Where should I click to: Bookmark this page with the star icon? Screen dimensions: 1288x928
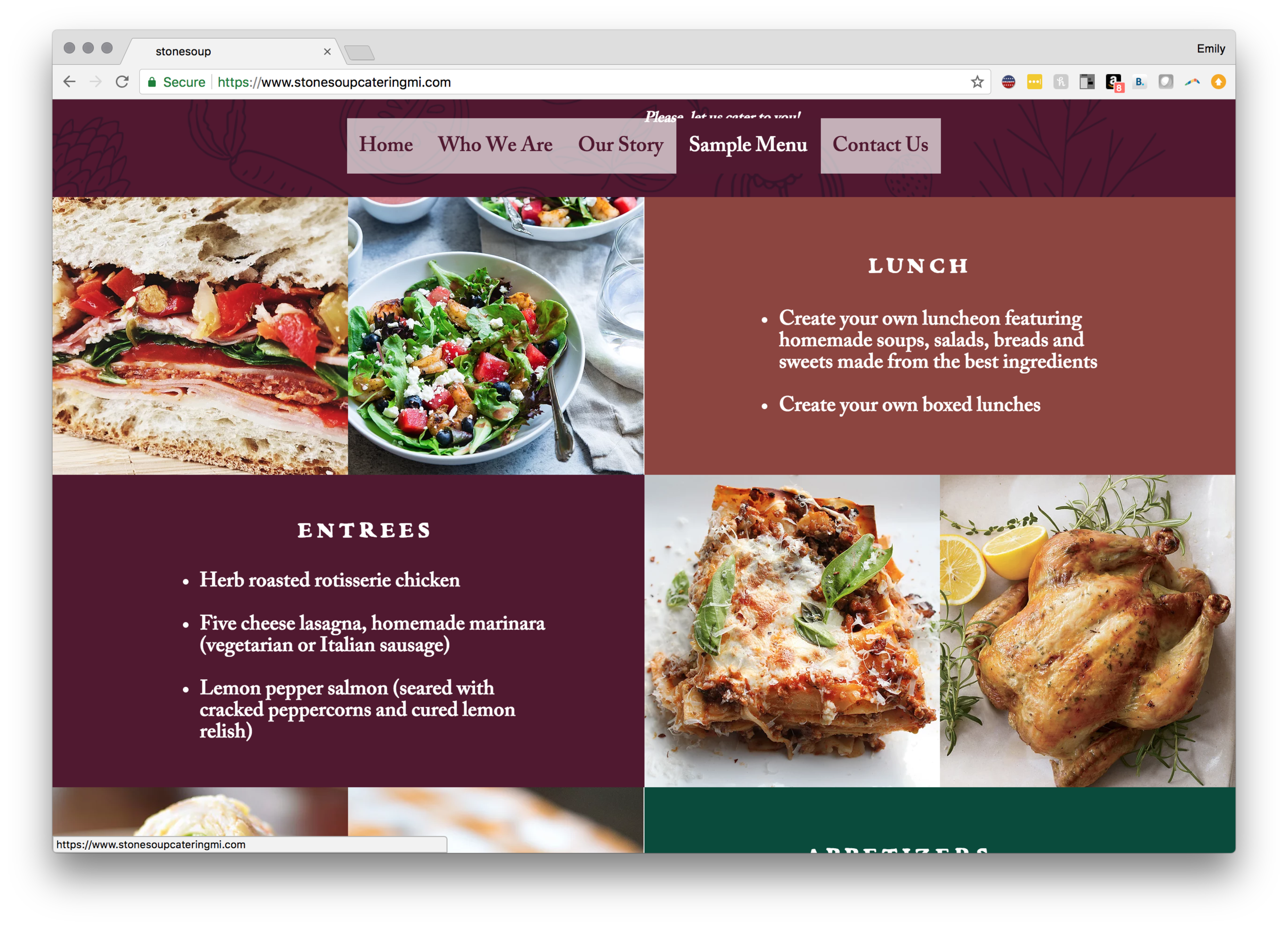(x=977, y=82)
